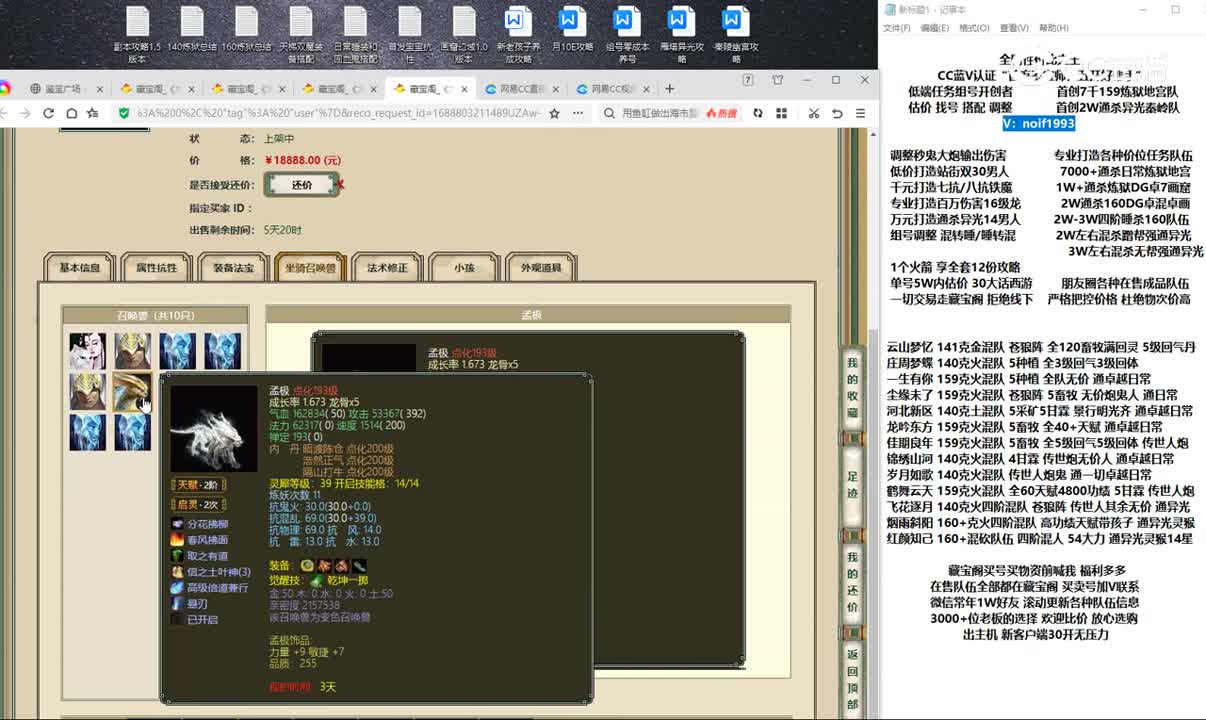Open the 文件(F) menu in Notepad
Screen dimensions: 1206x720
point(897,28)
